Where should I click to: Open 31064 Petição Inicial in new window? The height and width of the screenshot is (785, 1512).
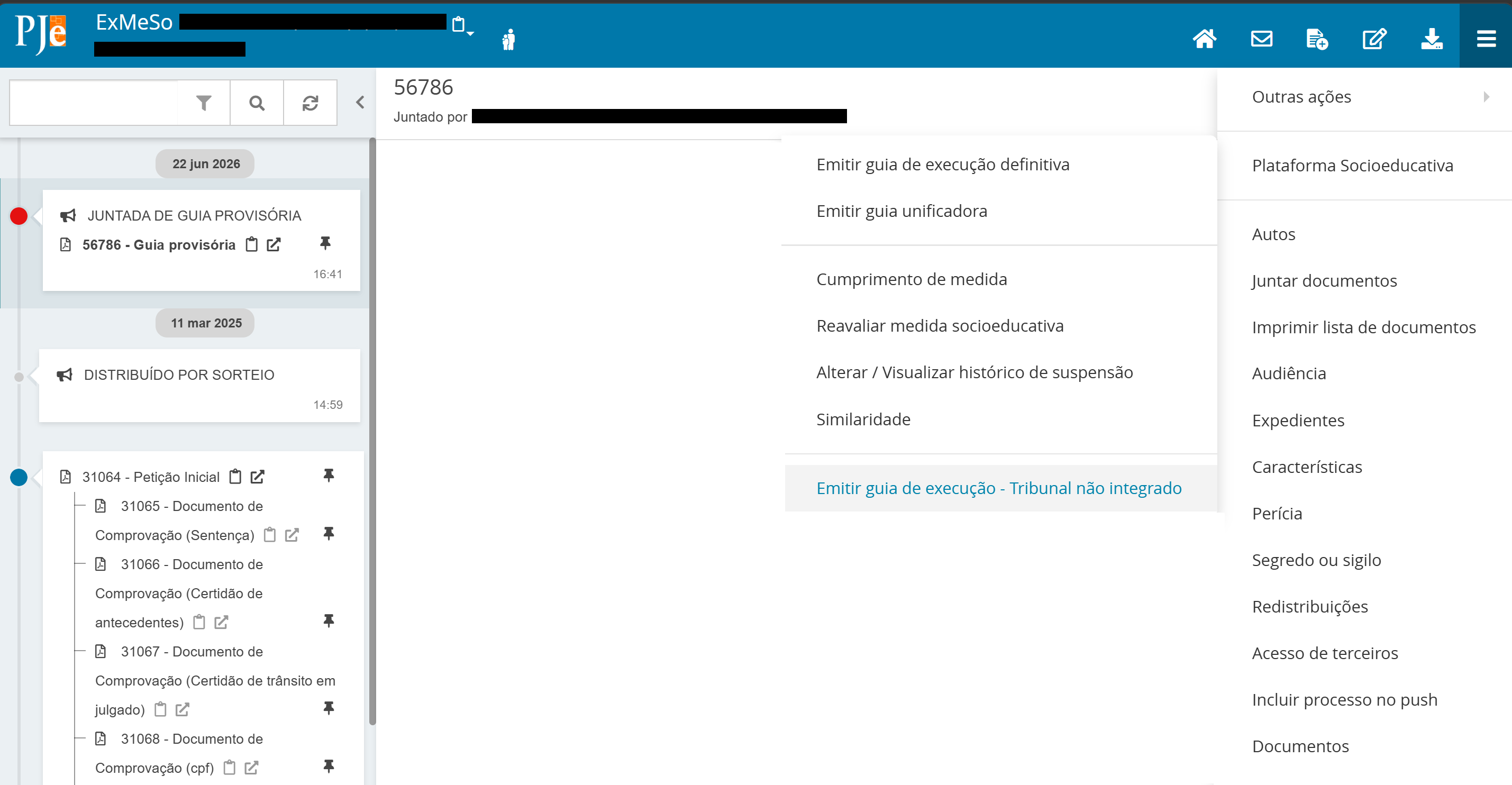pyautogui.click(x=257, y=477)
